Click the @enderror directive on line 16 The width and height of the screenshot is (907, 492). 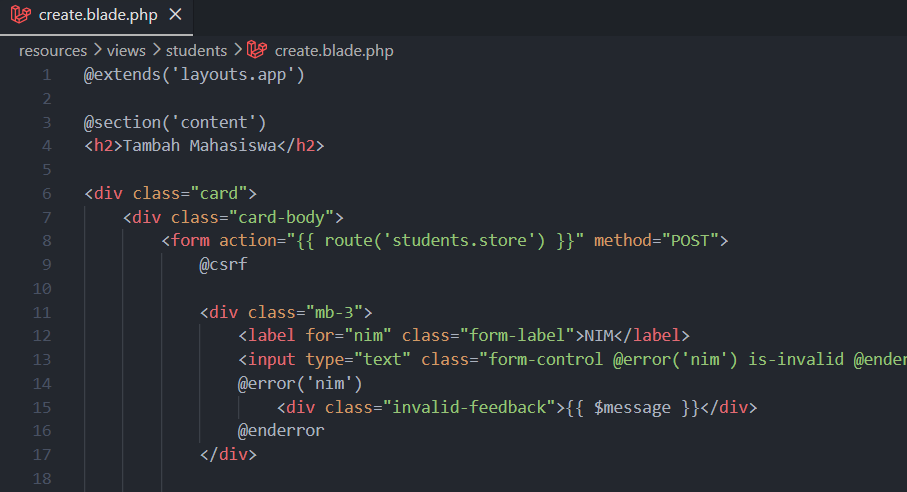pyautogui.click(x=281, y=431)
